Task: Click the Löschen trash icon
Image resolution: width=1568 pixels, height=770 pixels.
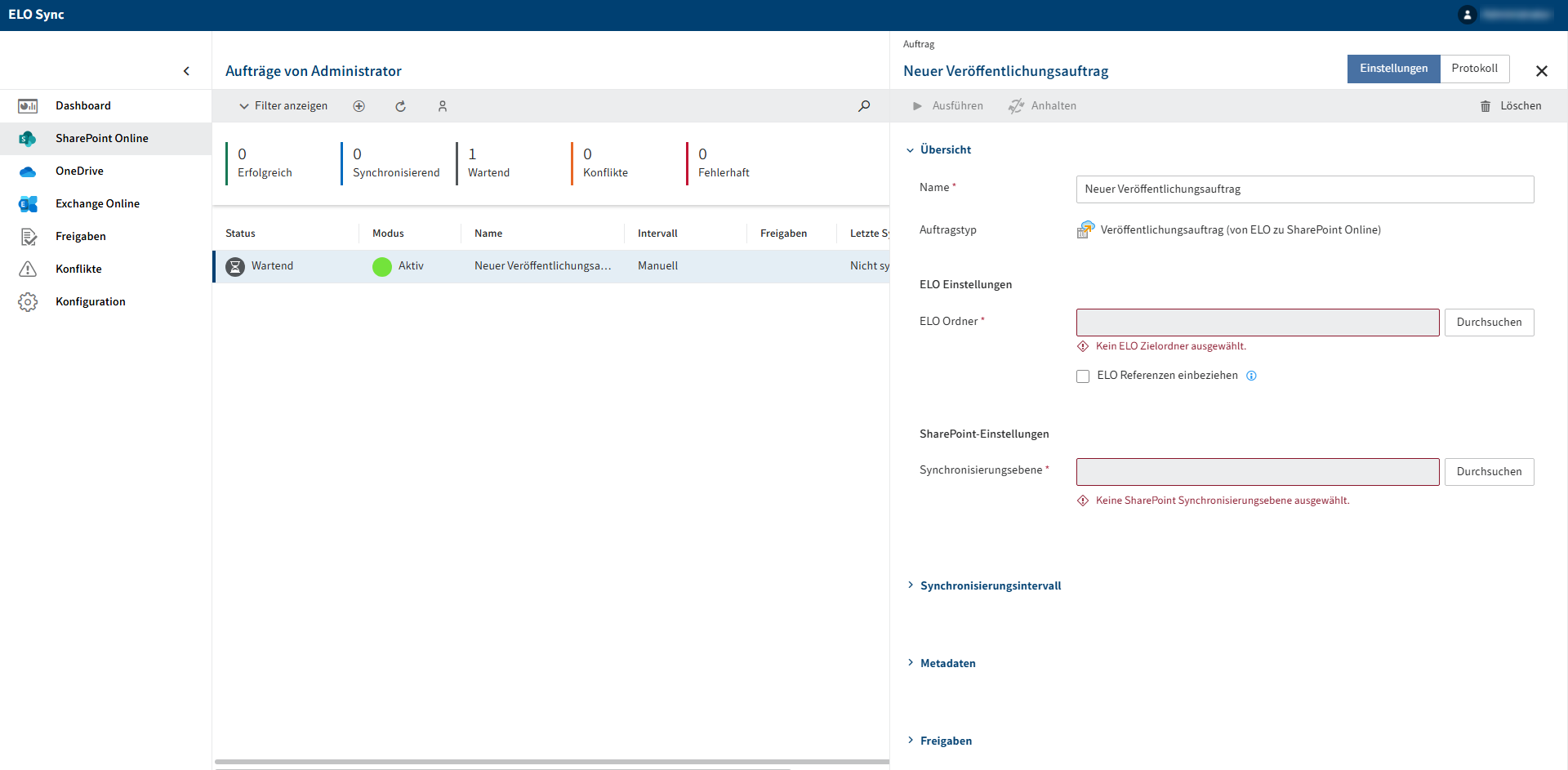Action: [1486, 106]
